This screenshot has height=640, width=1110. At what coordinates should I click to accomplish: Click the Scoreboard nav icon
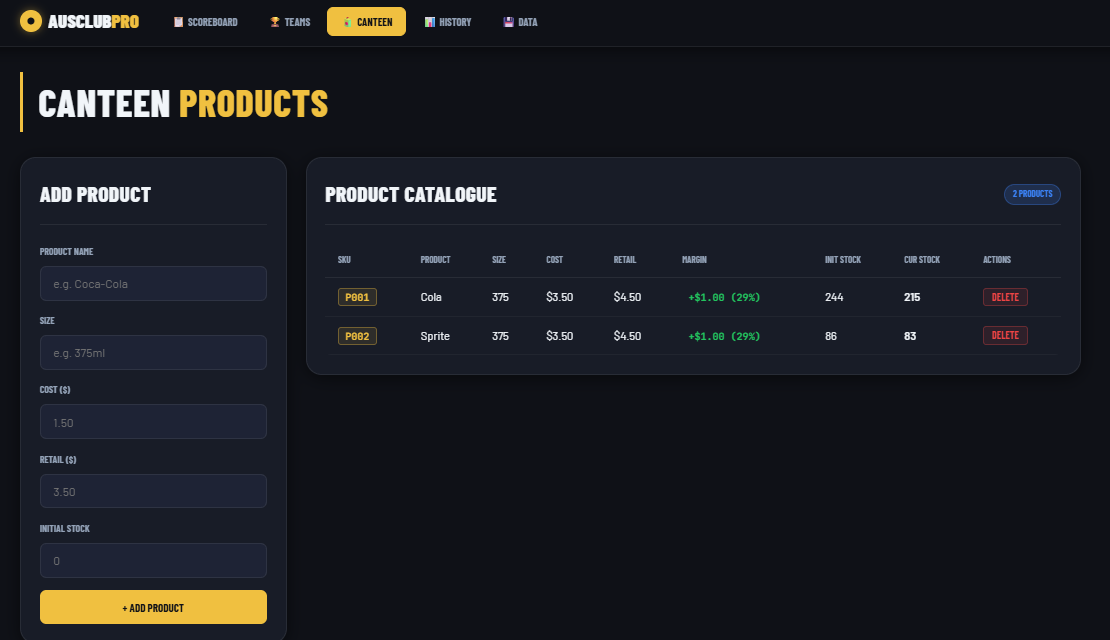(x=178, y=22)
